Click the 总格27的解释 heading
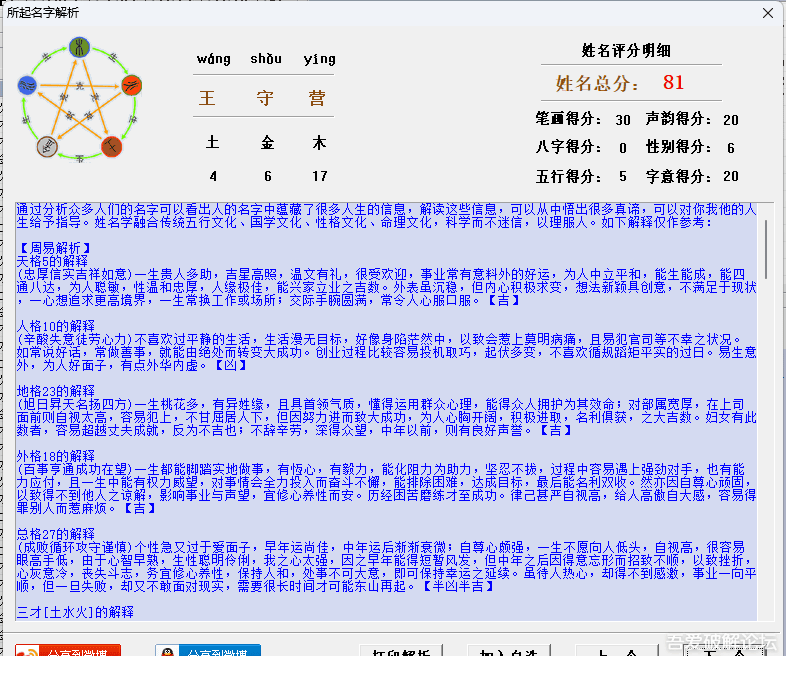 pos(56,534)
